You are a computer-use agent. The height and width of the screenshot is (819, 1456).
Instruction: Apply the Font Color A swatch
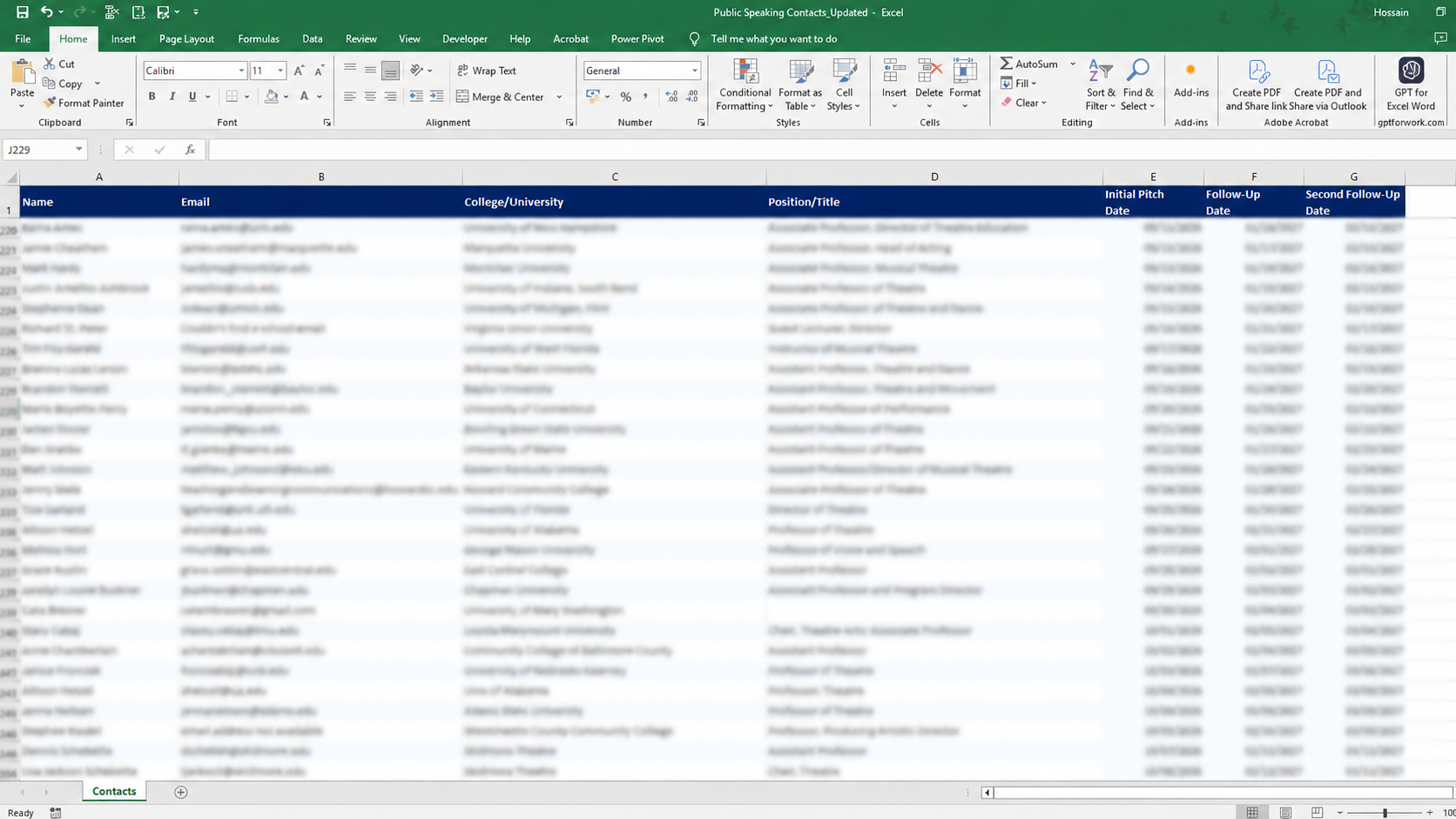(x=304, y=97)
